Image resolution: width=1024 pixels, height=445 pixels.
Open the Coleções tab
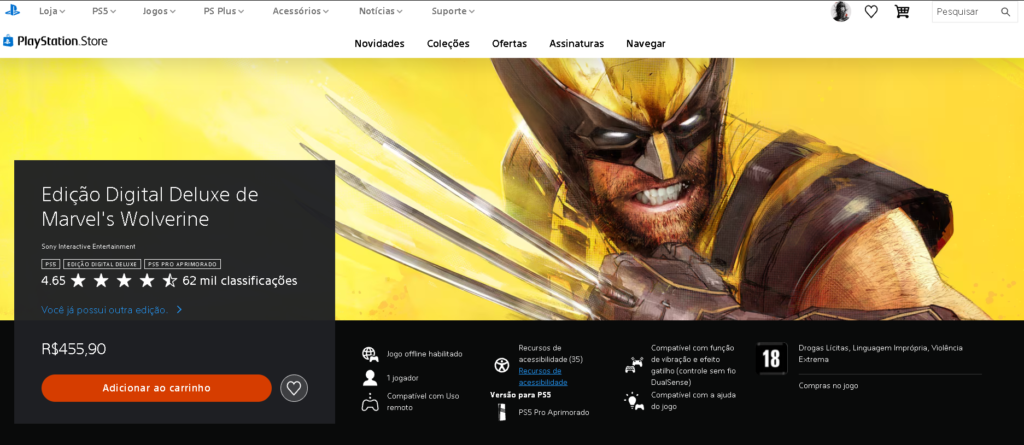[x=448, y=44]
